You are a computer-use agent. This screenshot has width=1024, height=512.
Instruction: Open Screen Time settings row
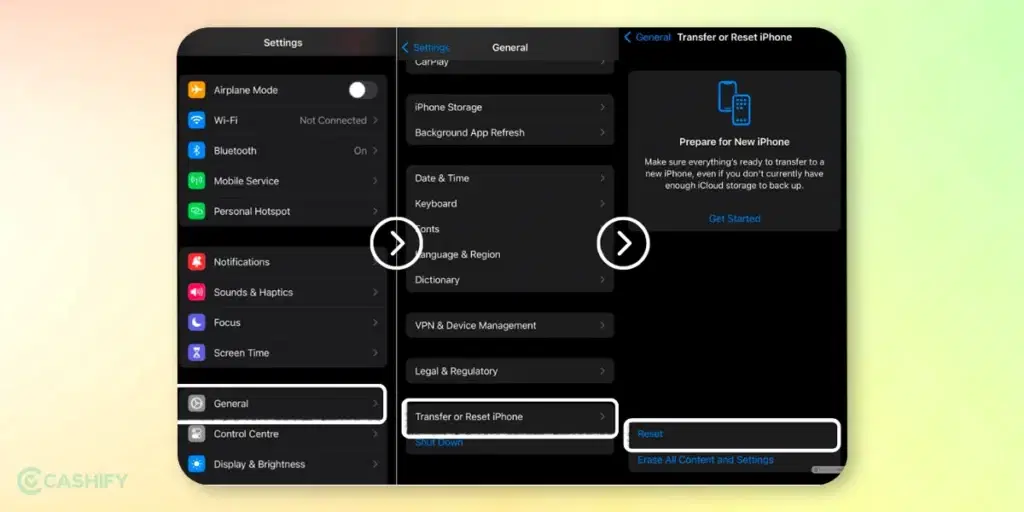tap(283, 353)
